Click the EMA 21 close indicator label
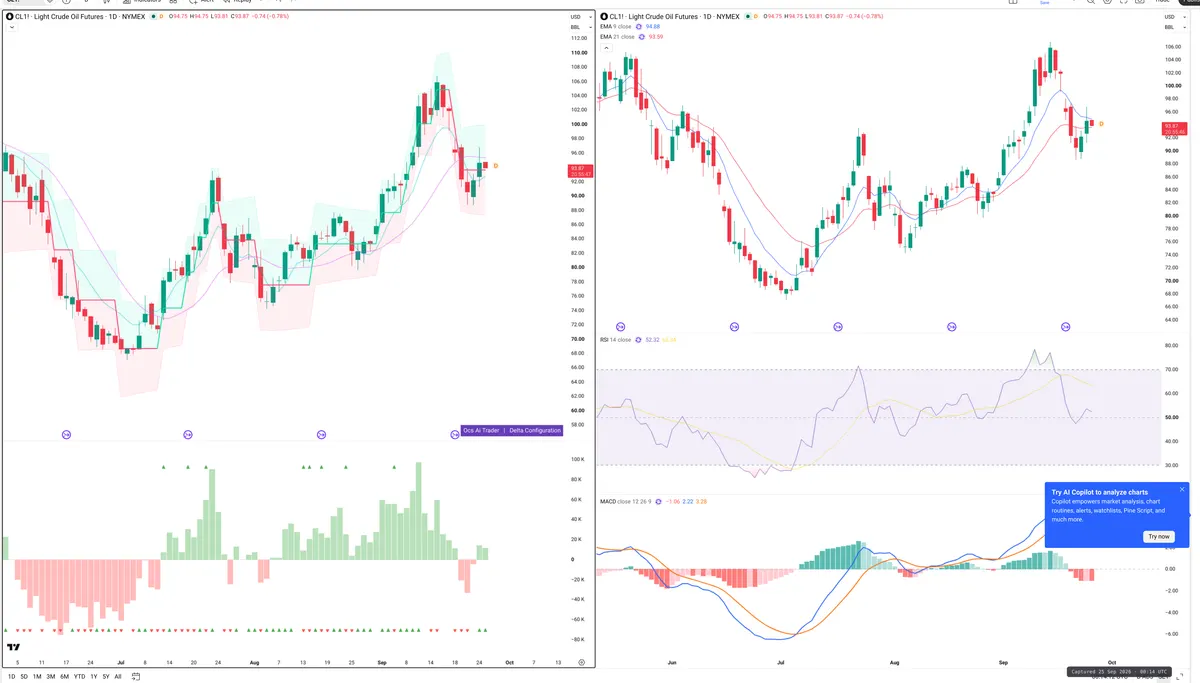Viewport: 1200px width, 683px height. click(617, 37)
